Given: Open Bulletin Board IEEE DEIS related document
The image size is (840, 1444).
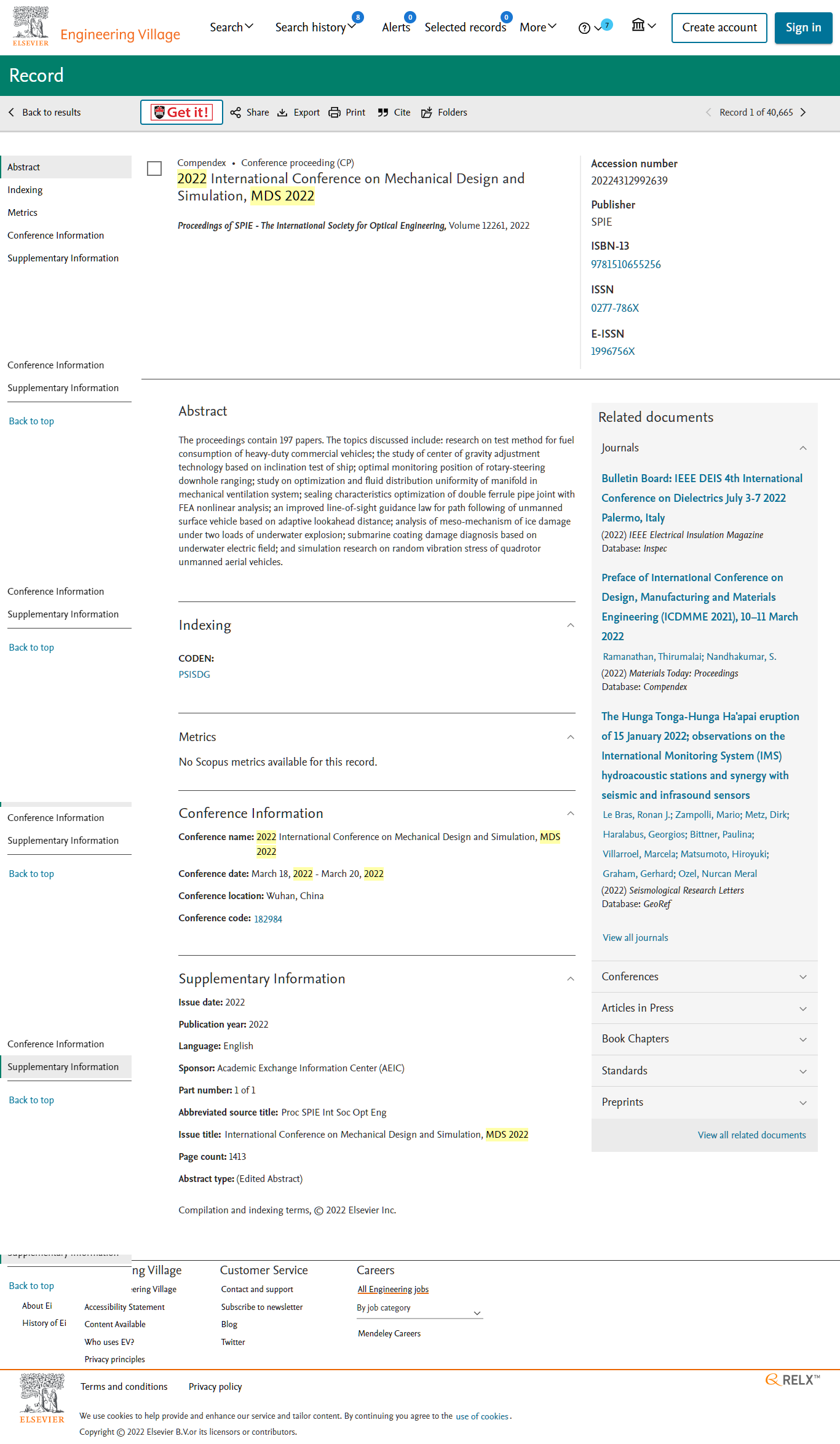Looking at the screenshot, I should (702, 498).
